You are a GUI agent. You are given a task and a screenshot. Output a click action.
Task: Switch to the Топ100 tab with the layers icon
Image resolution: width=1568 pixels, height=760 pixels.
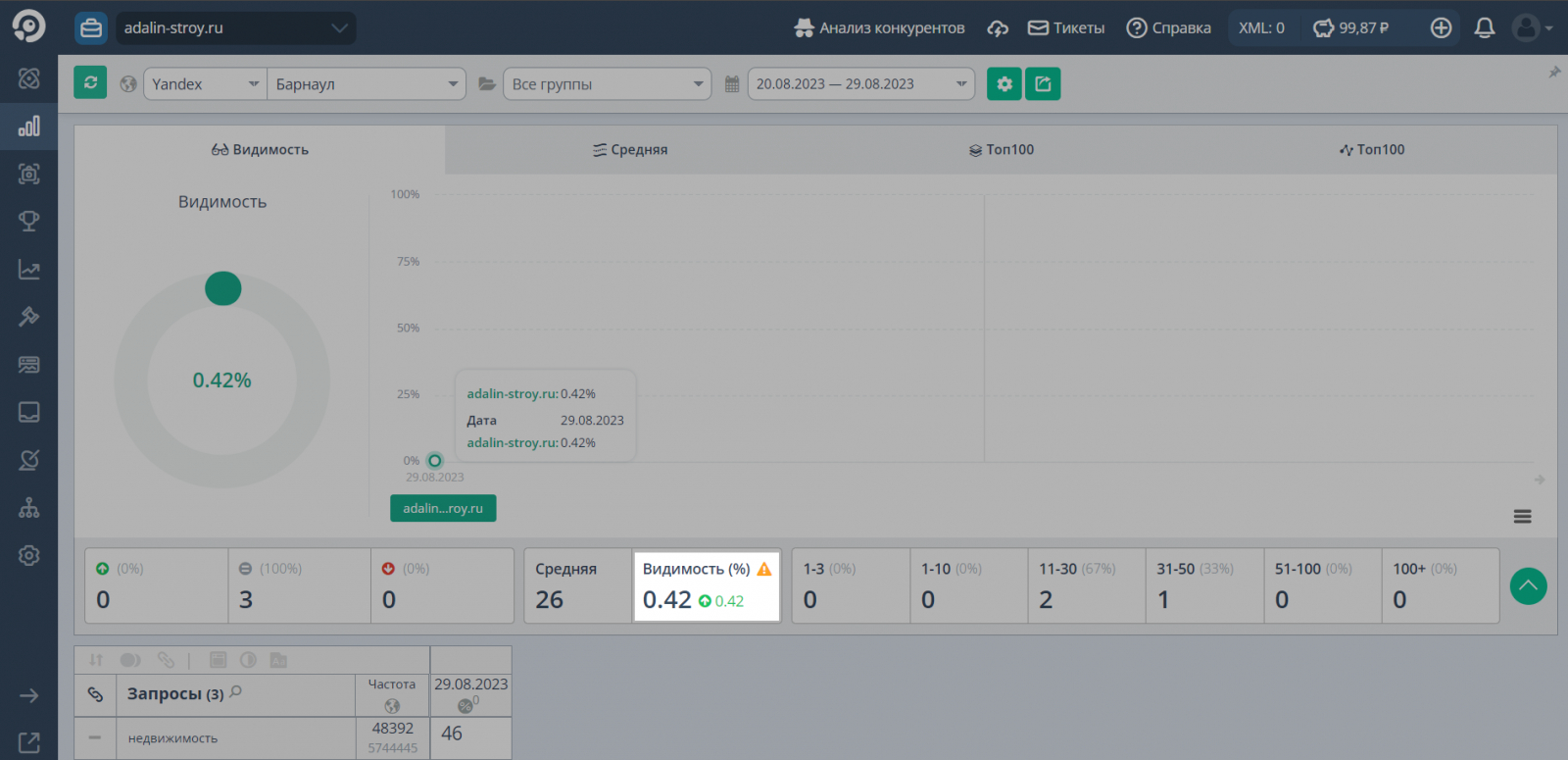point(1001,150)
